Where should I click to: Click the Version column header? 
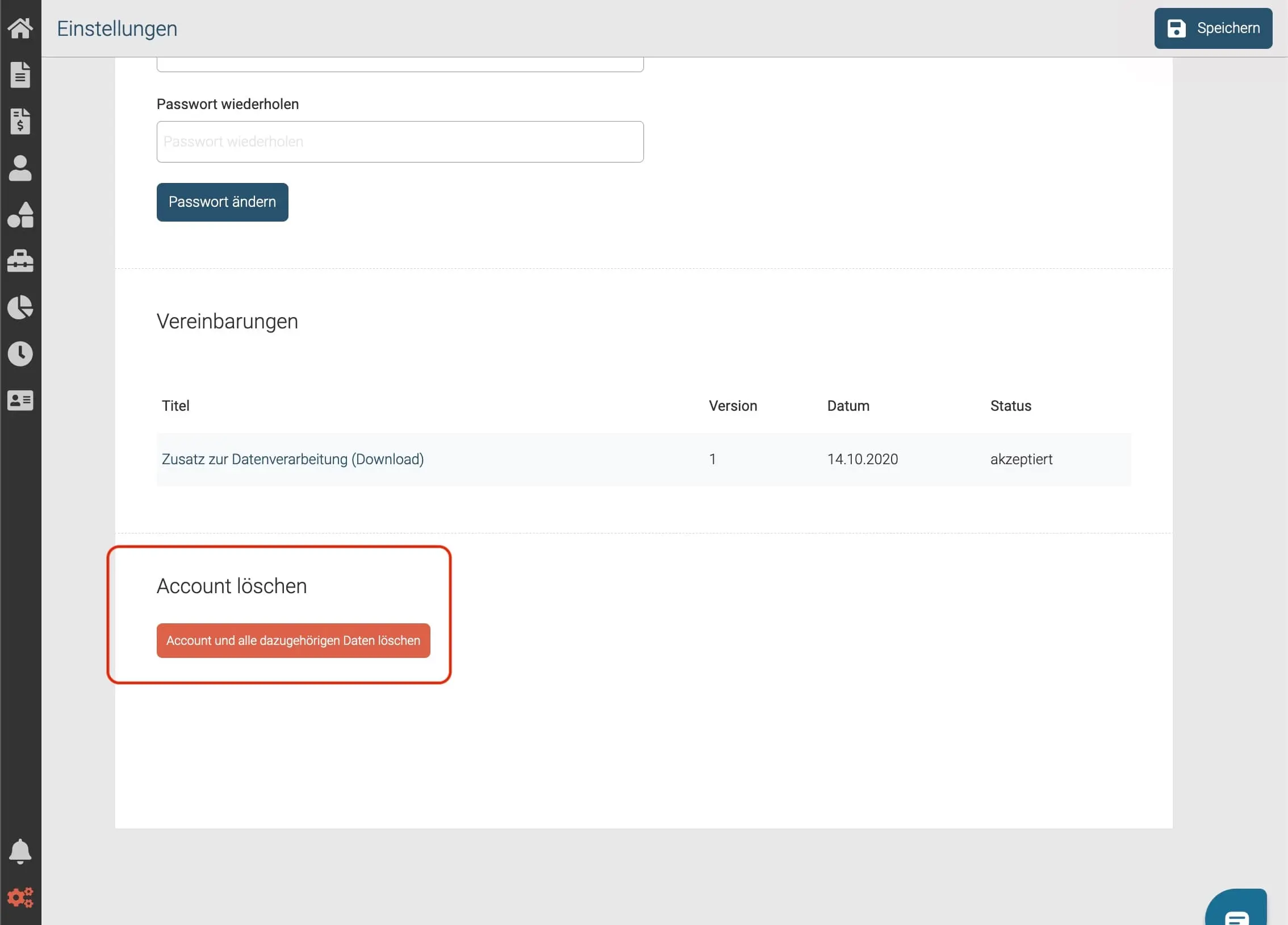733,406
